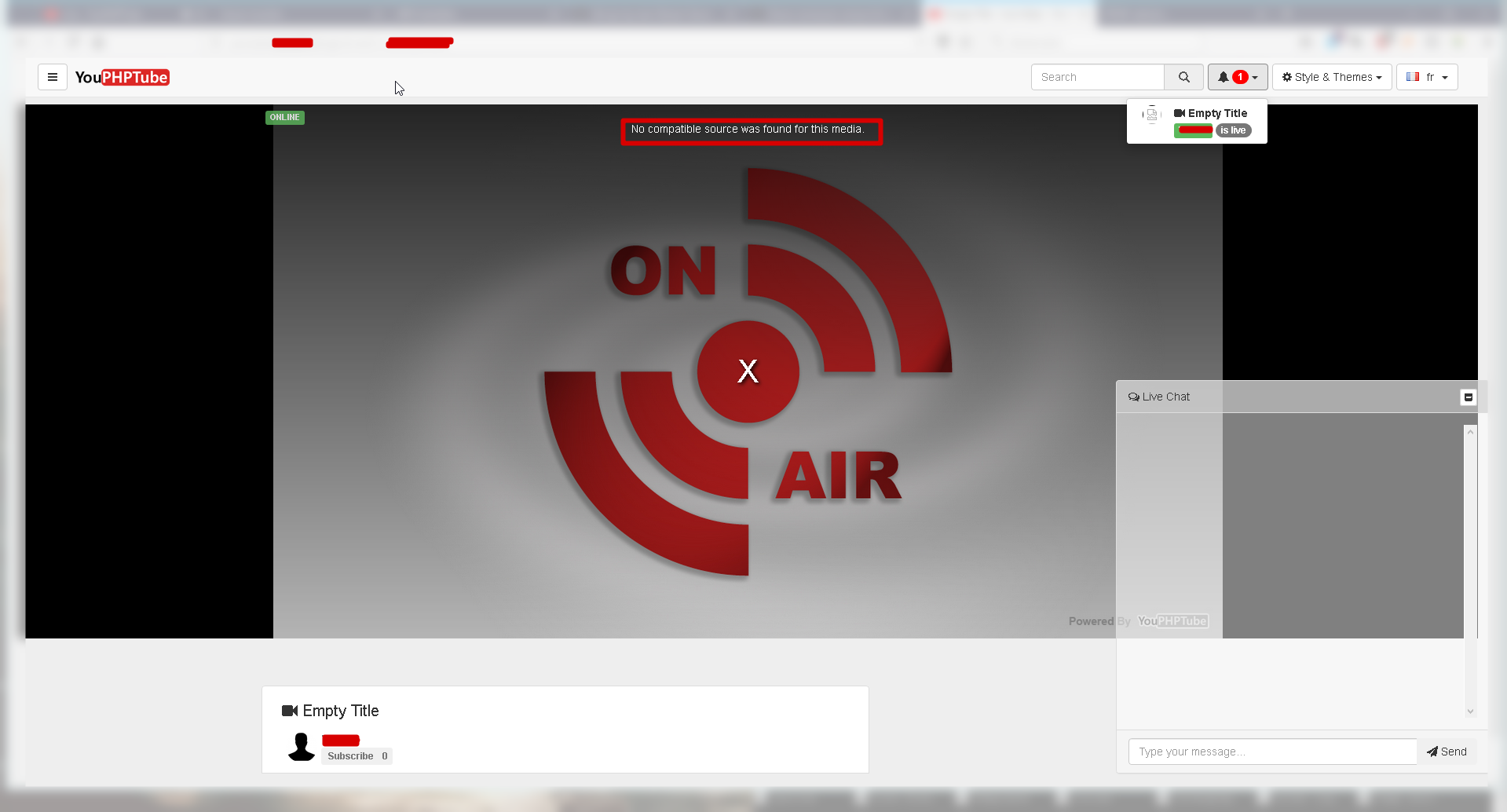
Task: Click the Empty Title video heading
Action: [331, 711]
